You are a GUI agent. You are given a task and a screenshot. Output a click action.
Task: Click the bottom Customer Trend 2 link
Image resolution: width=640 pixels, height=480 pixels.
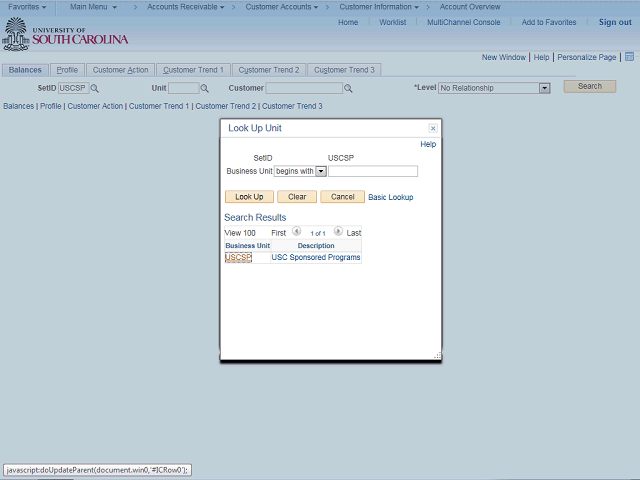(x=225, y=106)
